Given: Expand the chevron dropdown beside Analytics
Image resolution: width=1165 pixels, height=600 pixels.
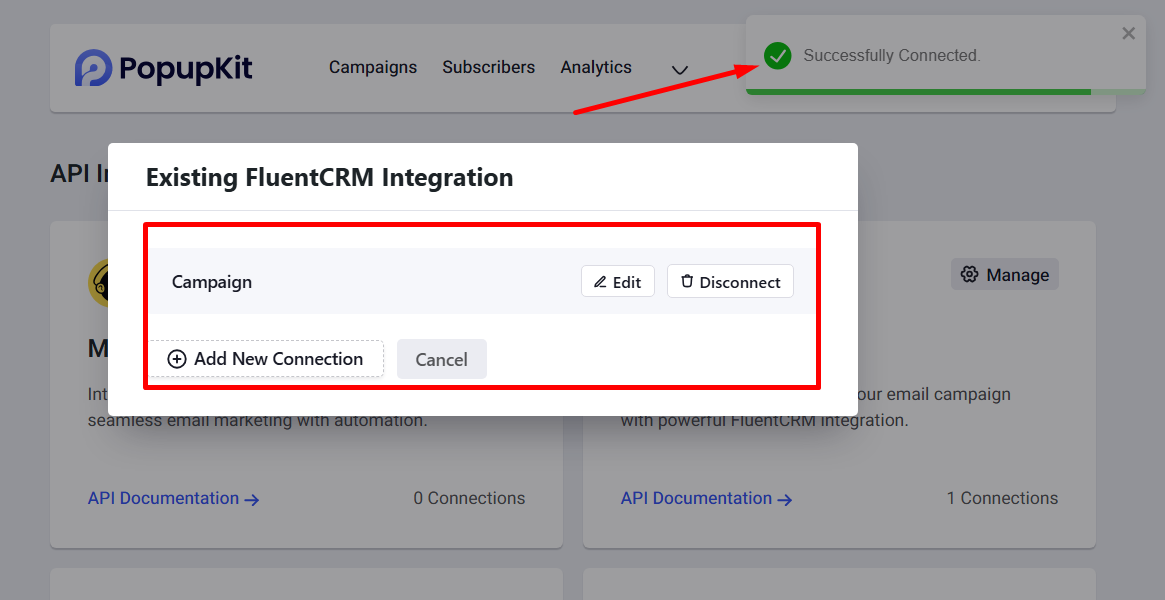Looking at the screenshot, I should [680, 70].
